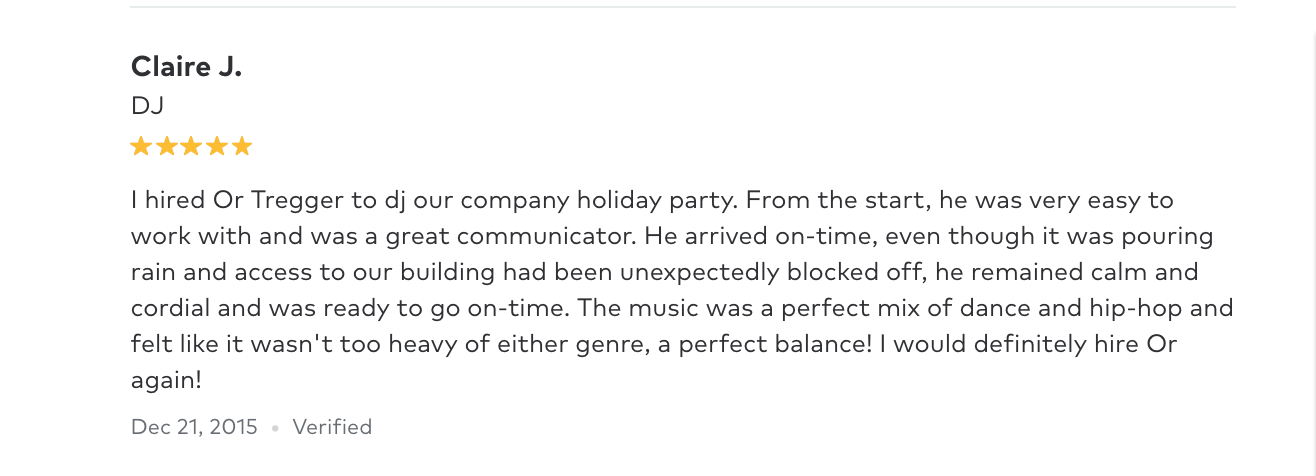Select the Dec 21, 2015 review date
The image size is (1316, 476).
tap(194, 427)
